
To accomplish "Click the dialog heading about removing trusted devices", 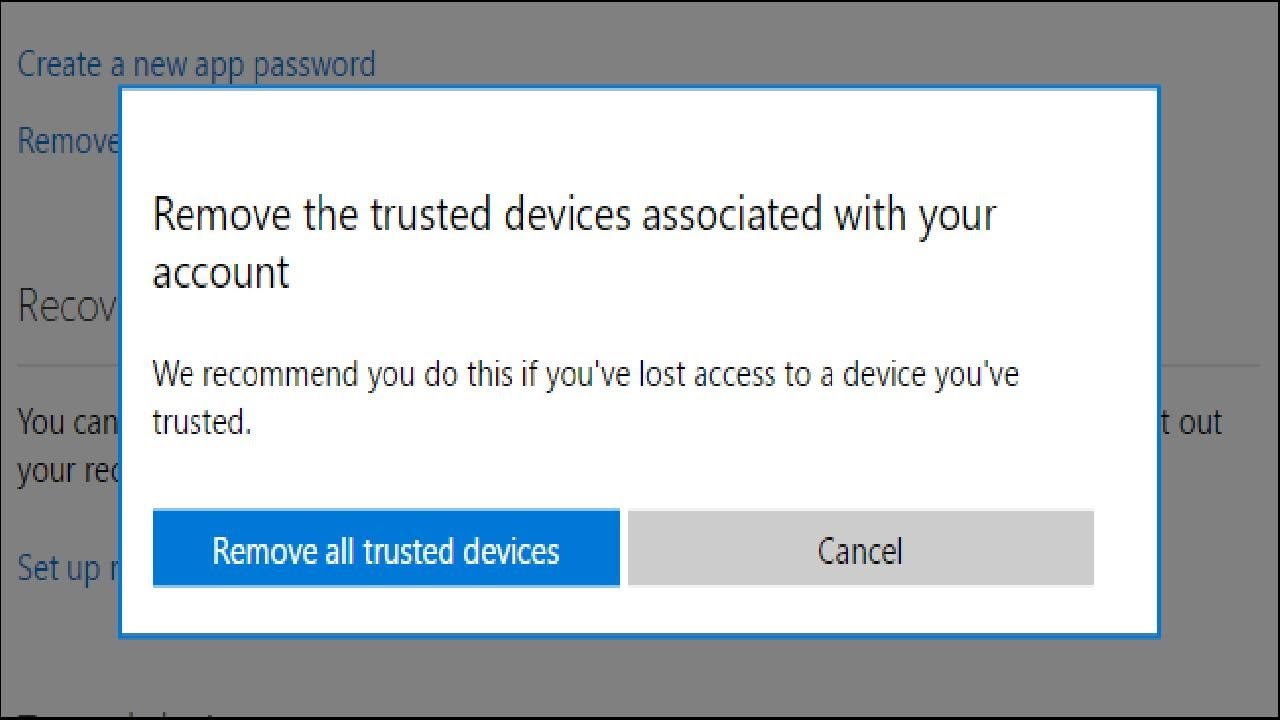I will coord(574,216).
